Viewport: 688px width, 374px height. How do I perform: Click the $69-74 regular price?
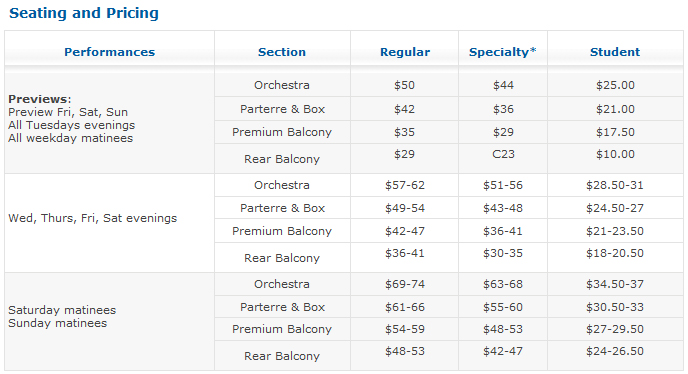pyautogui.click(x=405, y=284)
